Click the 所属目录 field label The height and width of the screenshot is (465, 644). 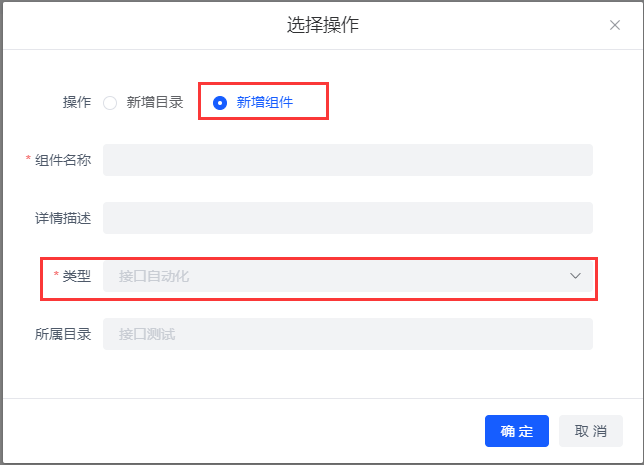pyautogui.click(x=63, y=334)
